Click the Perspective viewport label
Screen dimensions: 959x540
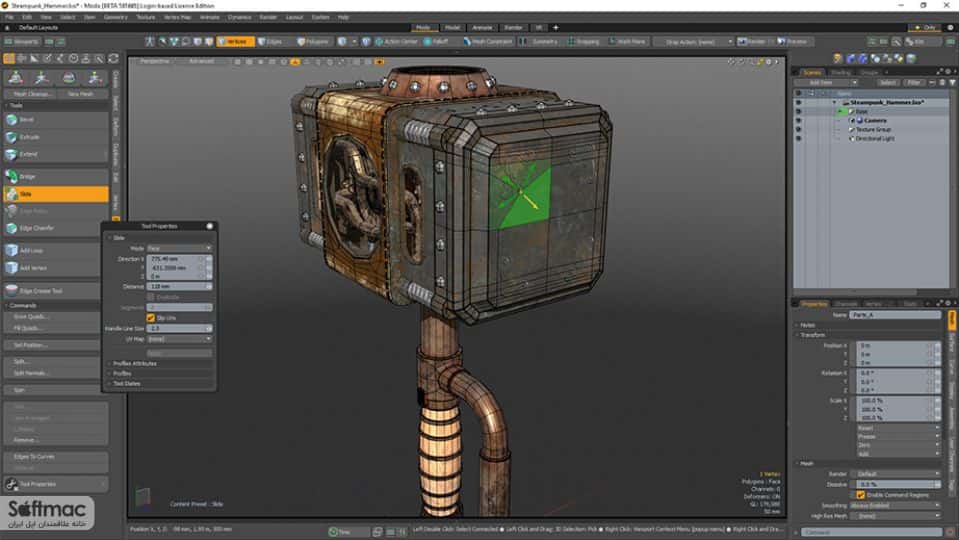point(154,61)
